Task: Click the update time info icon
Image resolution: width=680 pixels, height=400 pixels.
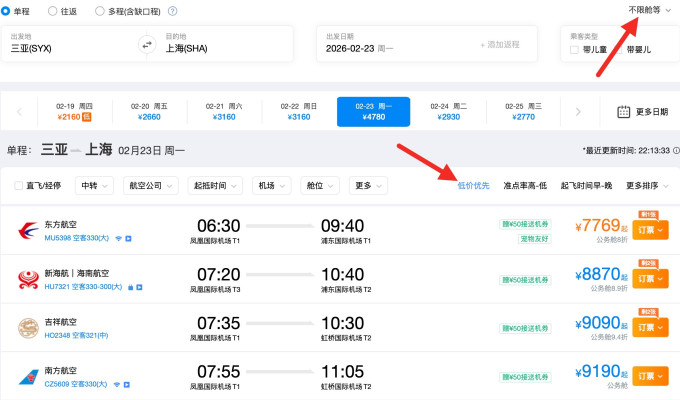Action: [x=676, y=151]
